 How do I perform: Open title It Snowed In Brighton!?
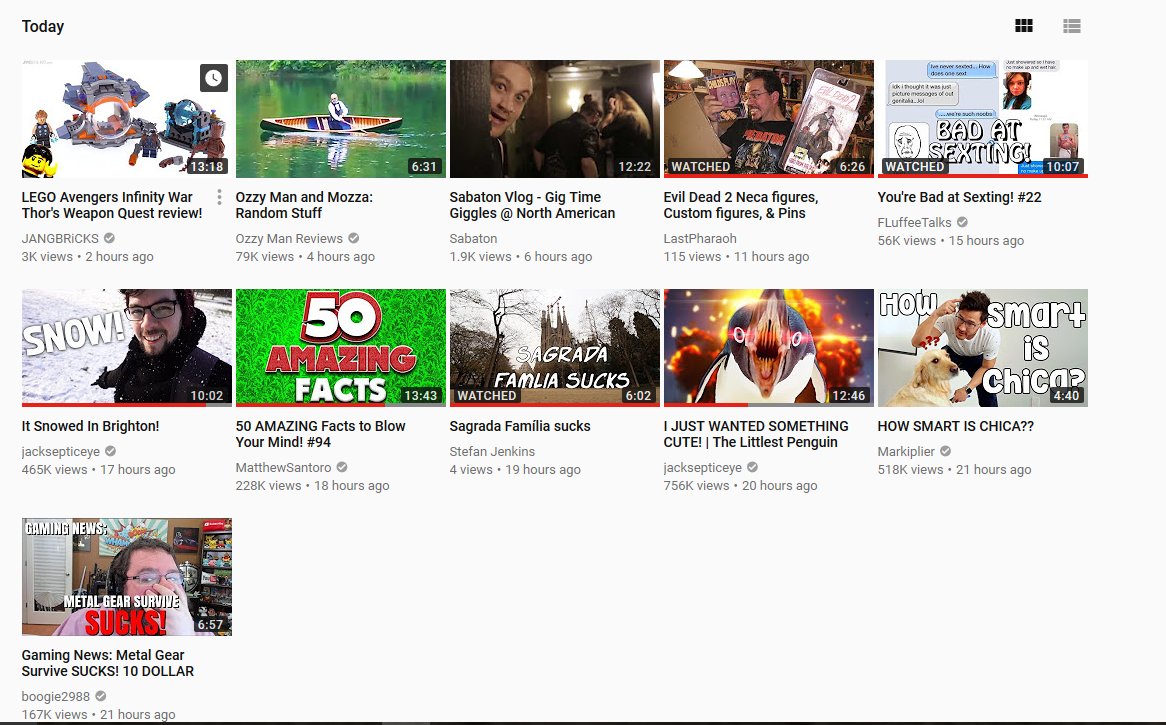click(90, 426)
